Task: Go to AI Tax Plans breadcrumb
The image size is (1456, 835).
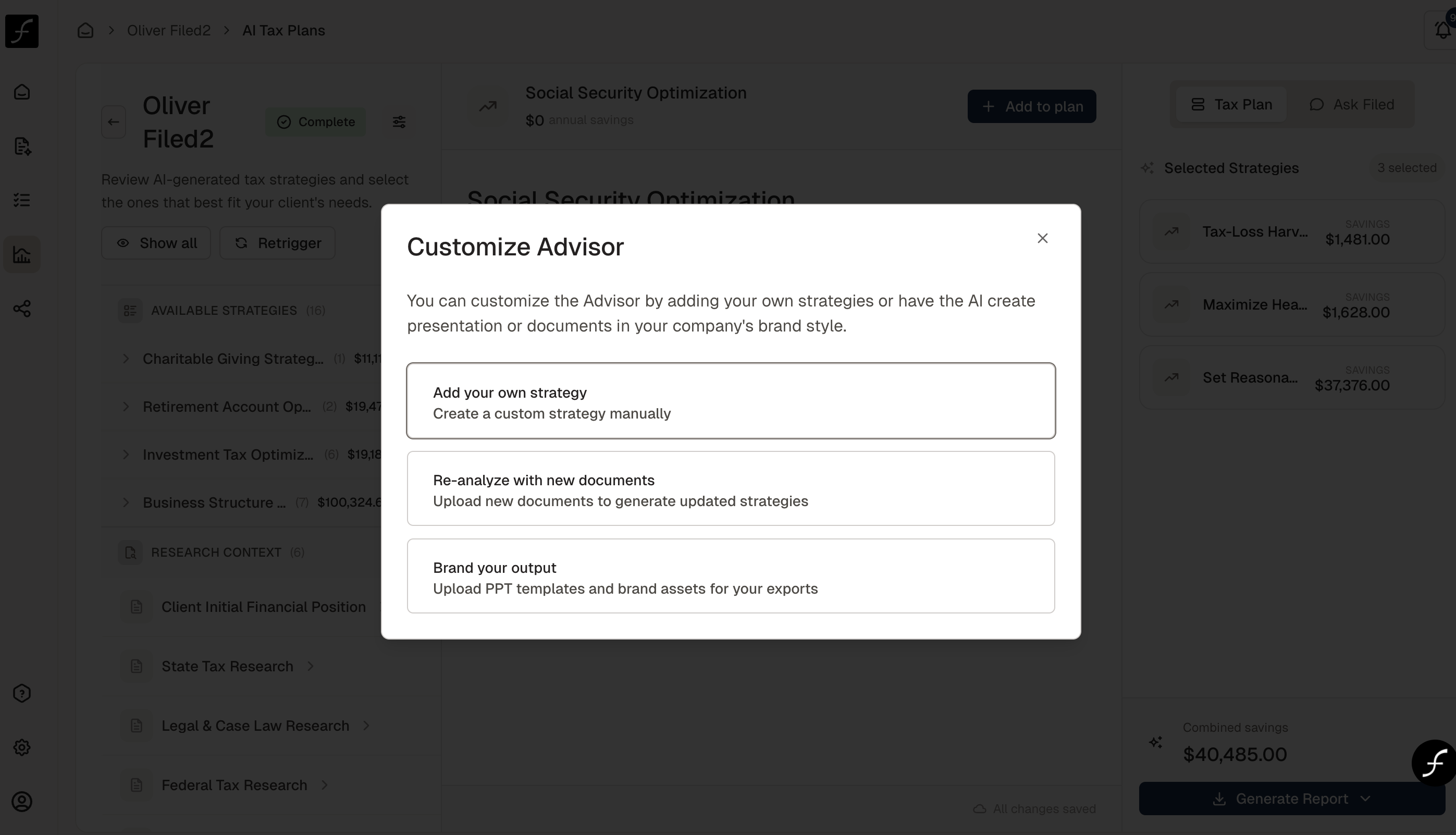Action: 283,30
